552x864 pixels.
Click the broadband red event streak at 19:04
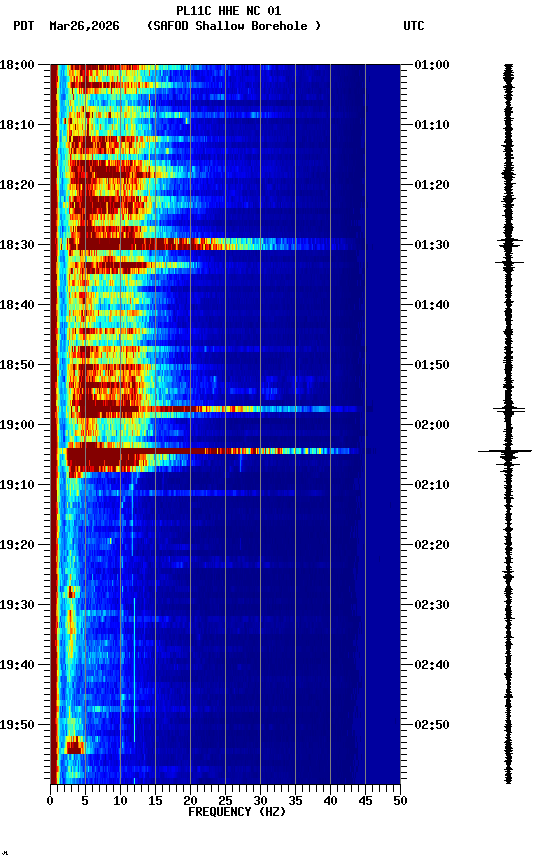(212, 451)
